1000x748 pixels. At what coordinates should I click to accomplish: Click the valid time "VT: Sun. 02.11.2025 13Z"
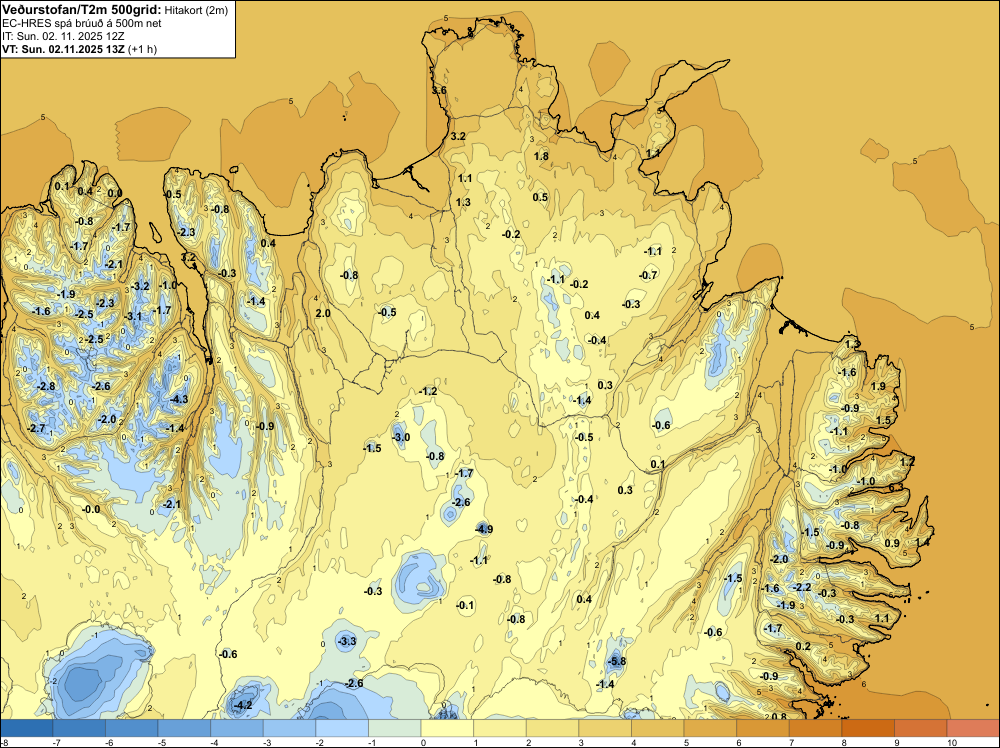point(64,49)
